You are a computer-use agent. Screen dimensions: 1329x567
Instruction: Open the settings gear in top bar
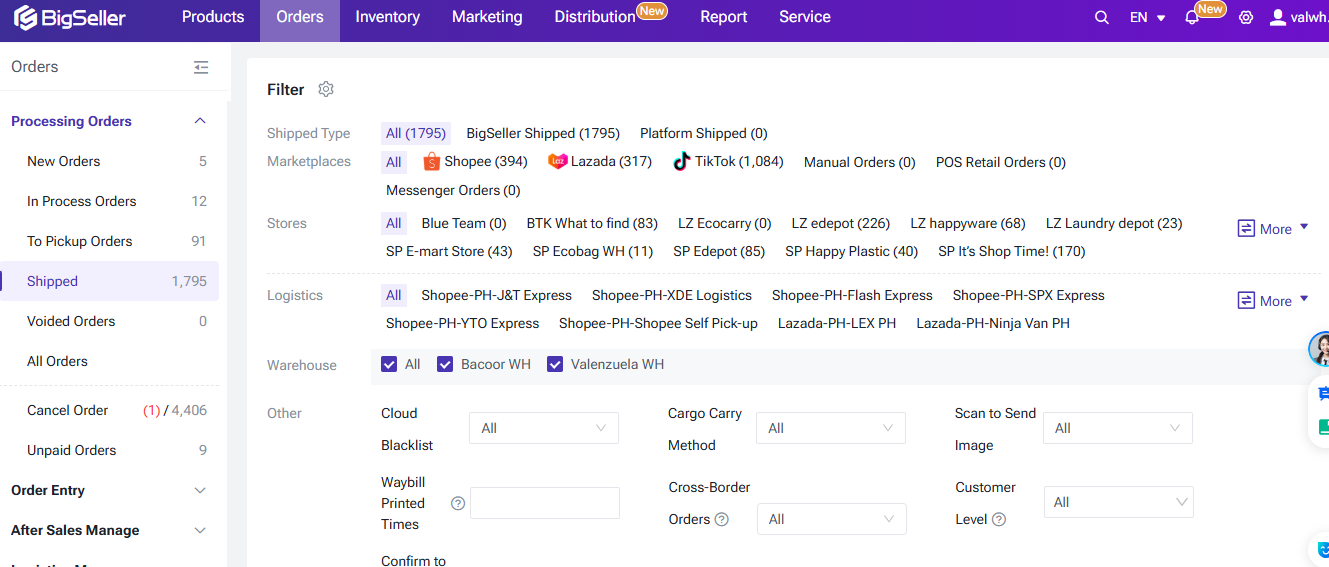tap(1246, 17)
